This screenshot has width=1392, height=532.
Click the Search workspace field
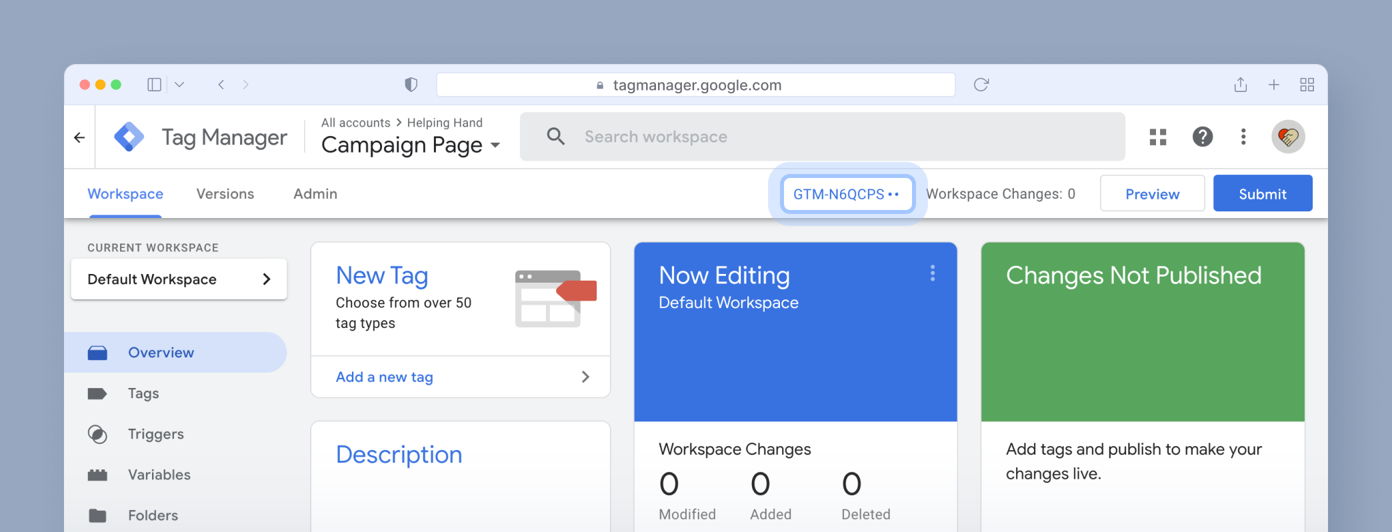click(x=822, y=137)
